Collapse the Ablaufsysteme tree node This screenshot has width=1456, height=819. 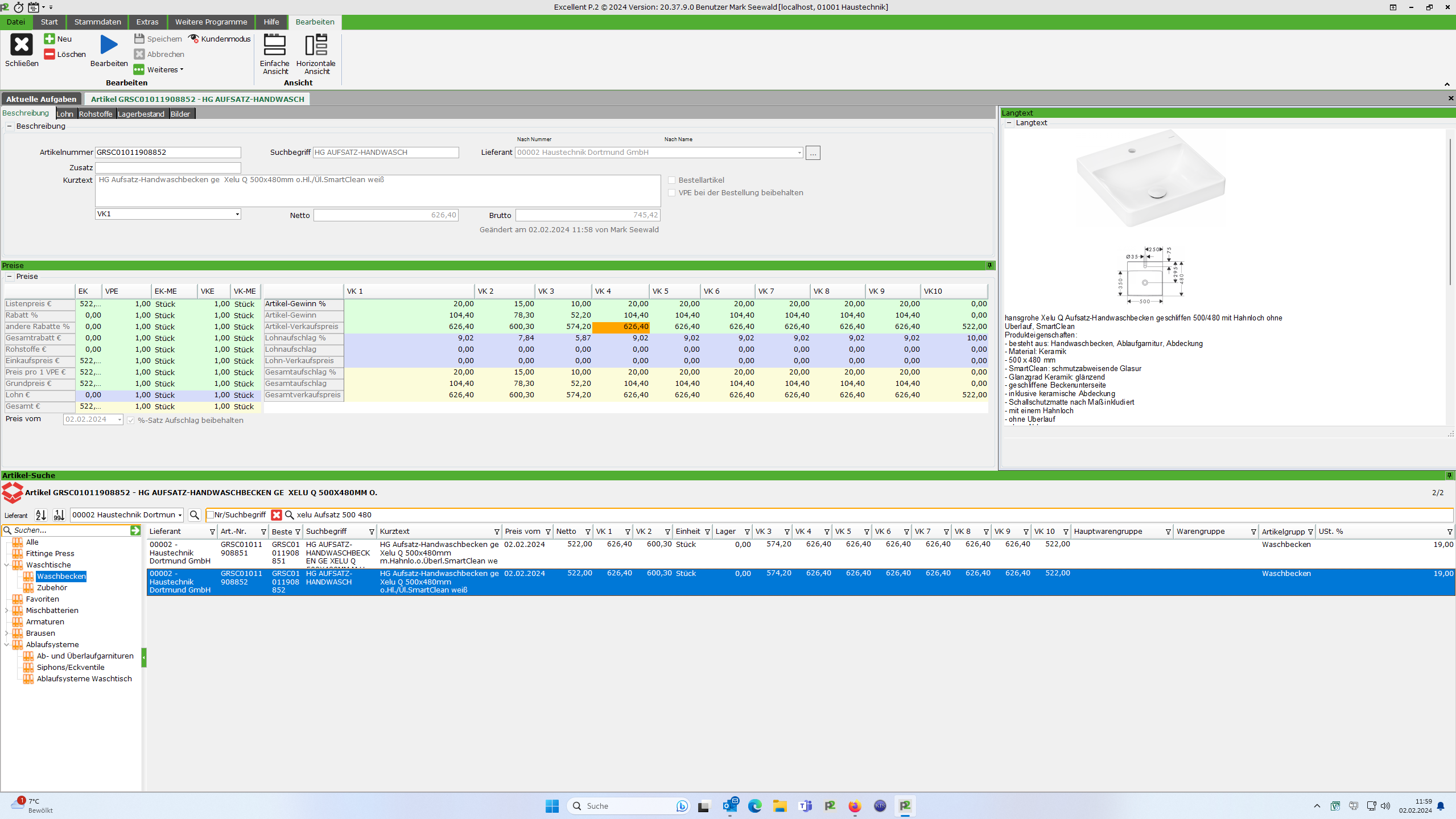7,644
